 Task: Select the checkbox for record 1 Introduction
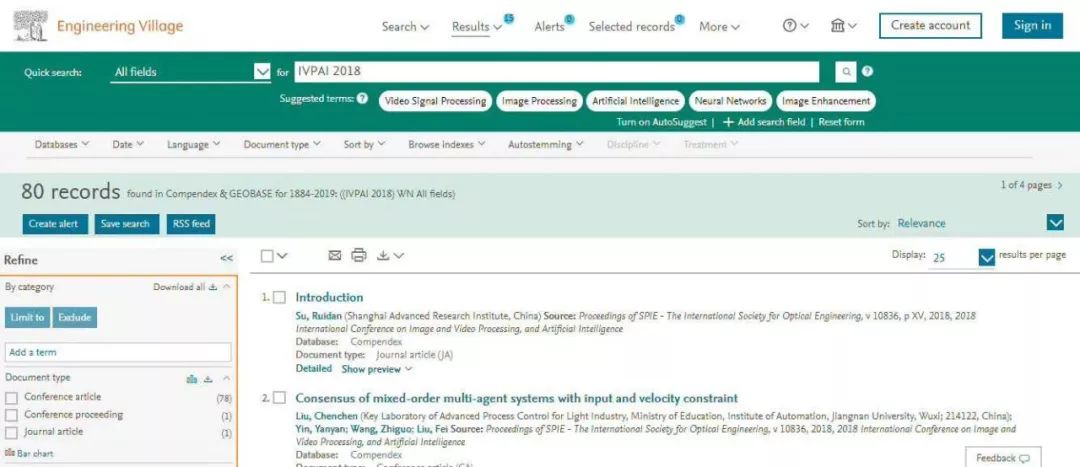point(279,298)
